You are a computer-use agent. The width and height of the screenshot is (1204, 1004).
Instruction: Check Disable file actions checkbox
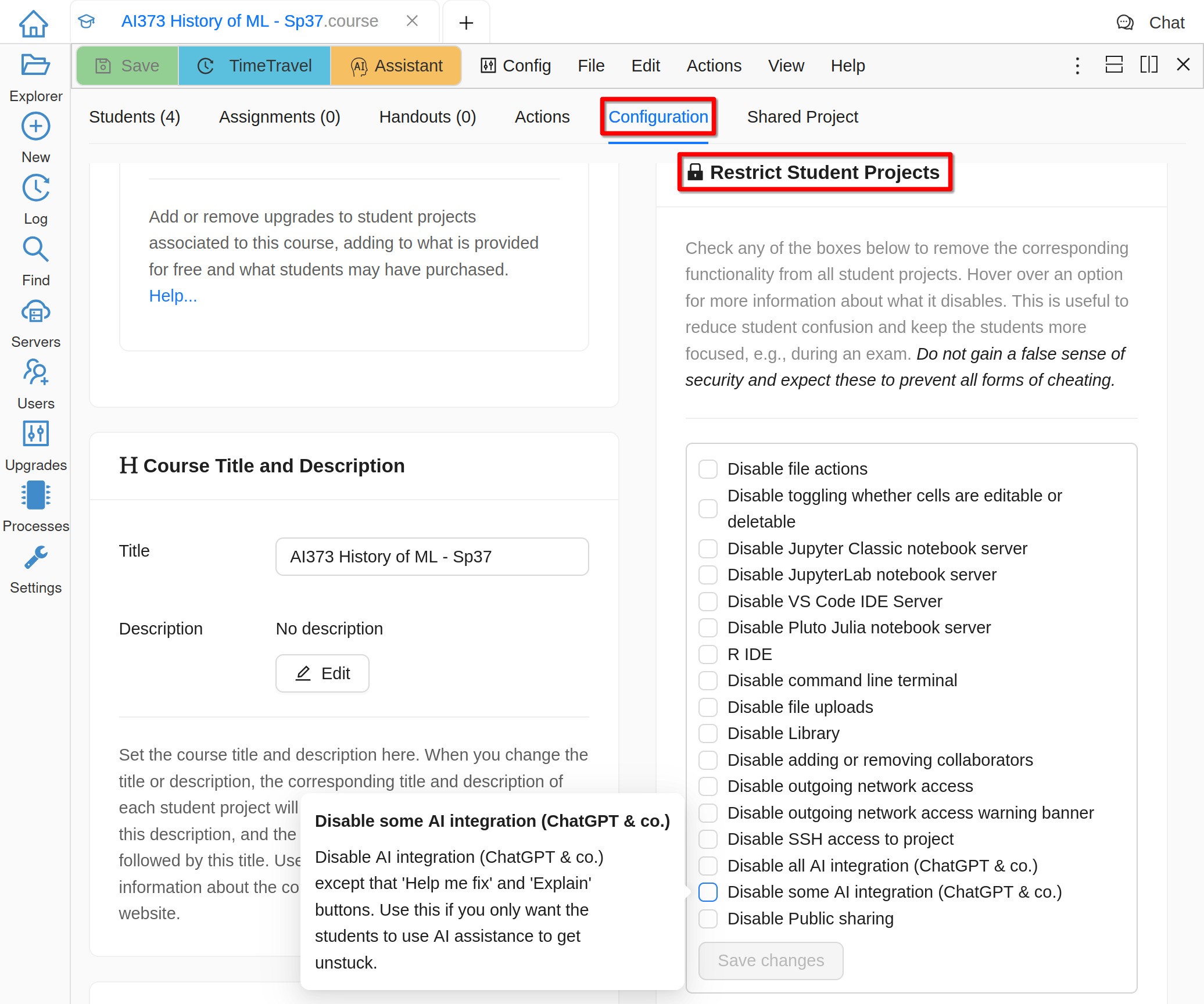(x=708, y=469)
